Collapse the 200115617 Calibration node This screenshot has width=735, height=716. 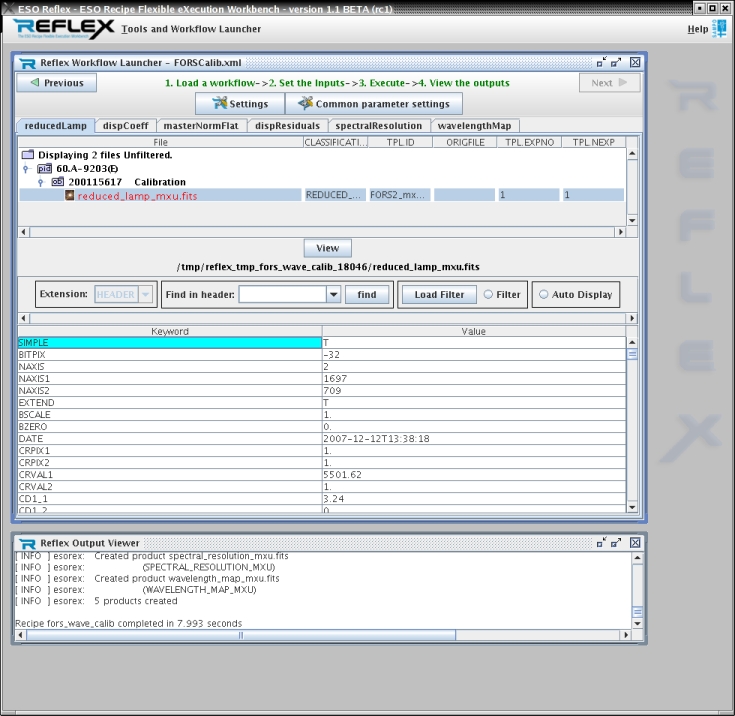tap(40, 183)
